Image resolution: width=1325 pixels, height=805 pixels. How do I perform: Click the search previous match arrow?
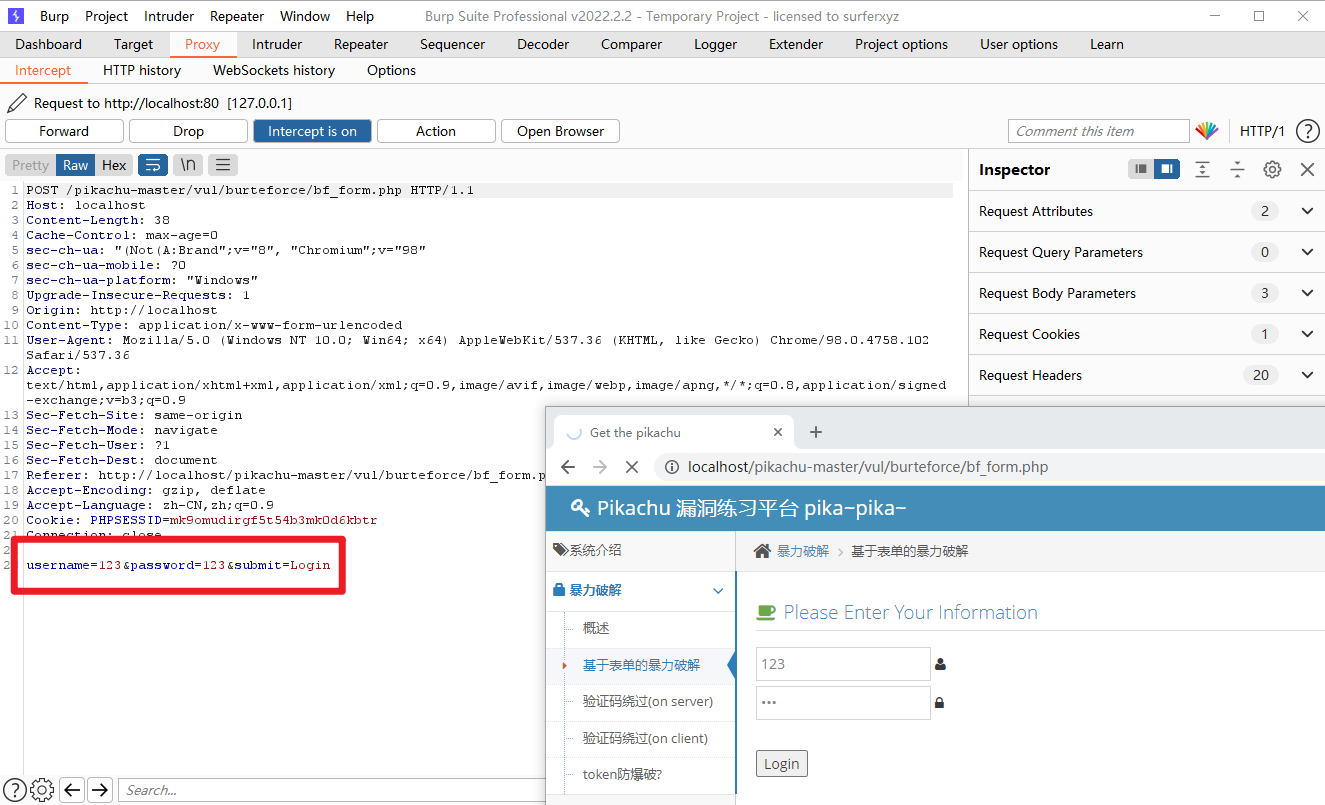[x=72, y=790]
